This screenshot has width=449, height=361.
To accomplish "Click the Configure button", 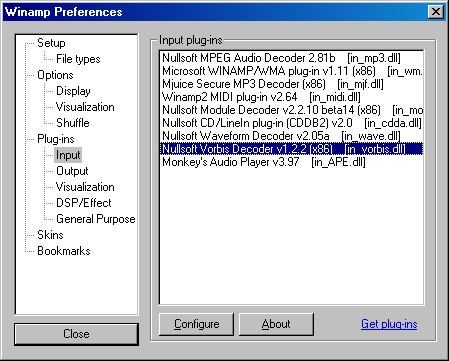I will pos(196,324).
